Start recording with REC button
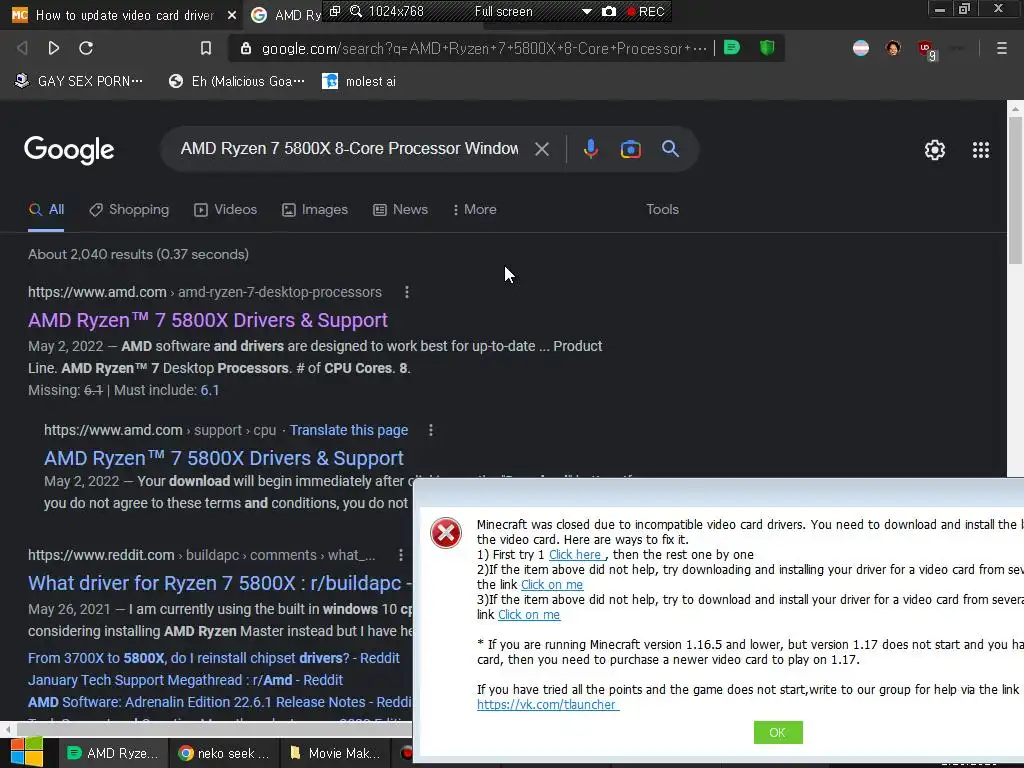Image resolution: width=1024 pixels, height=768 pixels. [645, 11]
